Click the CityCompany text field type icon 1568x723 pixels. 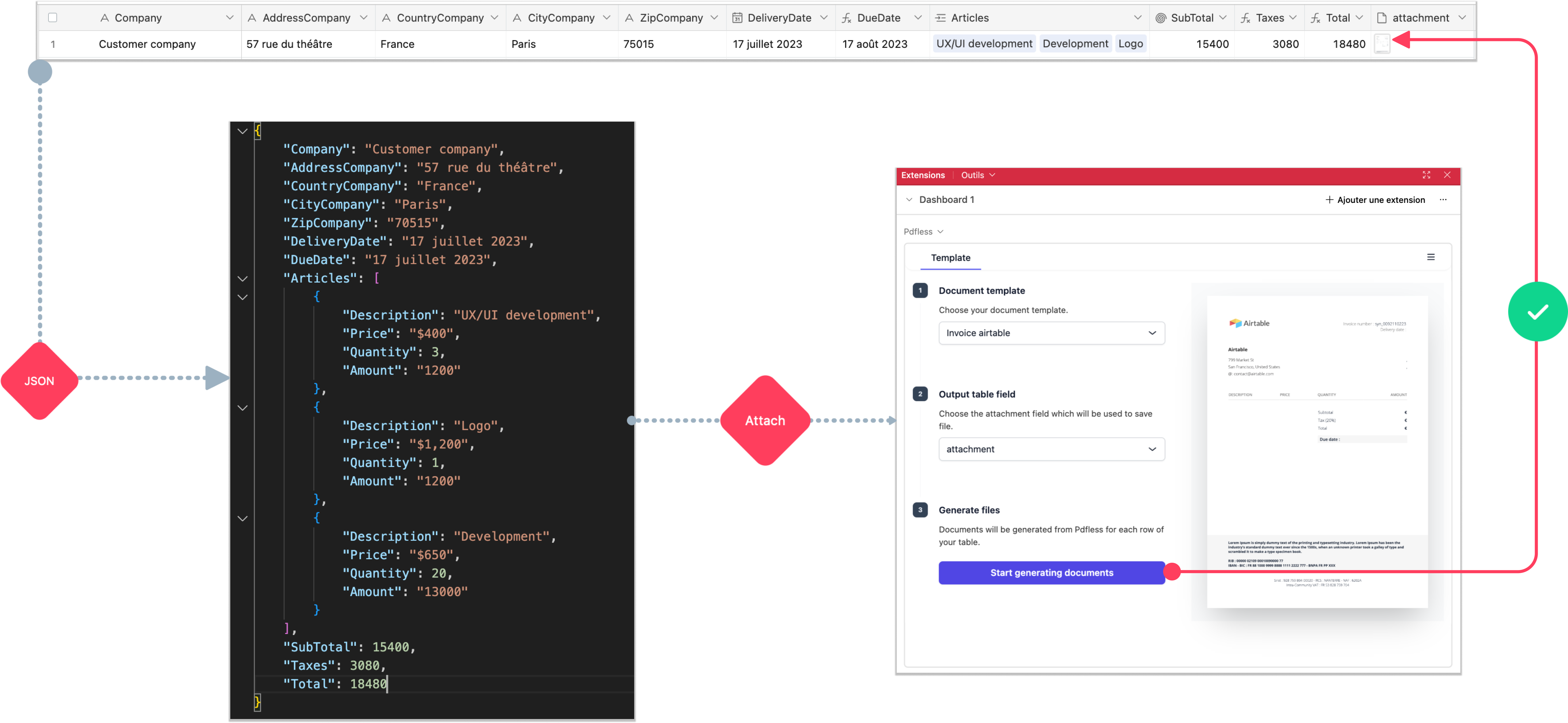tap(517, 18)
